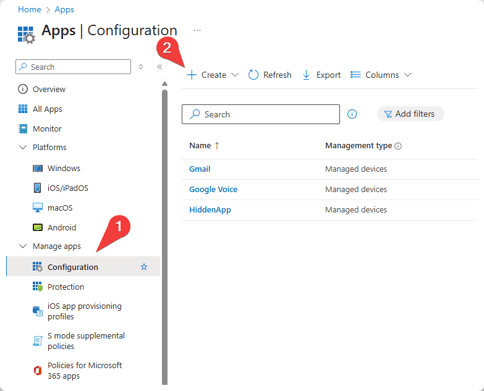
Task: Click the Add filters button
Action: point(410,114)
